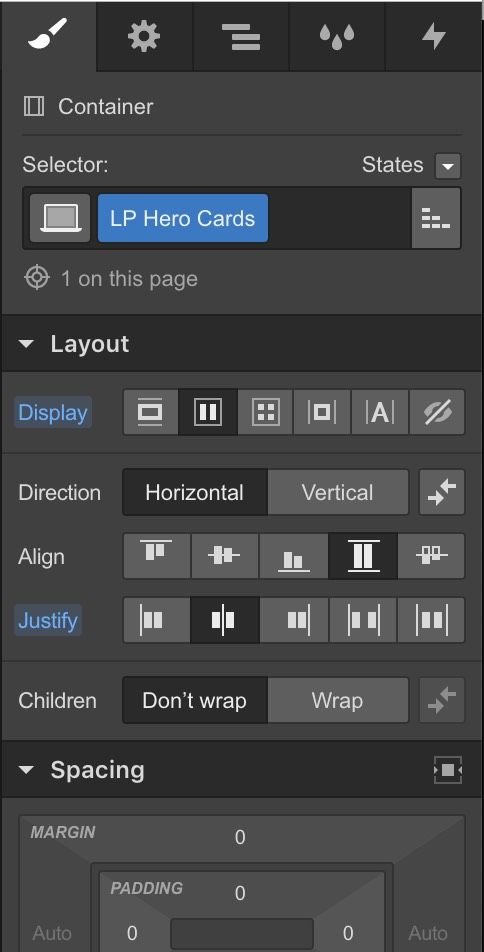Choose Don't wrap children option
Viewport: 484px width, 952px height.
pyautogui.click(x=195, y=701)
